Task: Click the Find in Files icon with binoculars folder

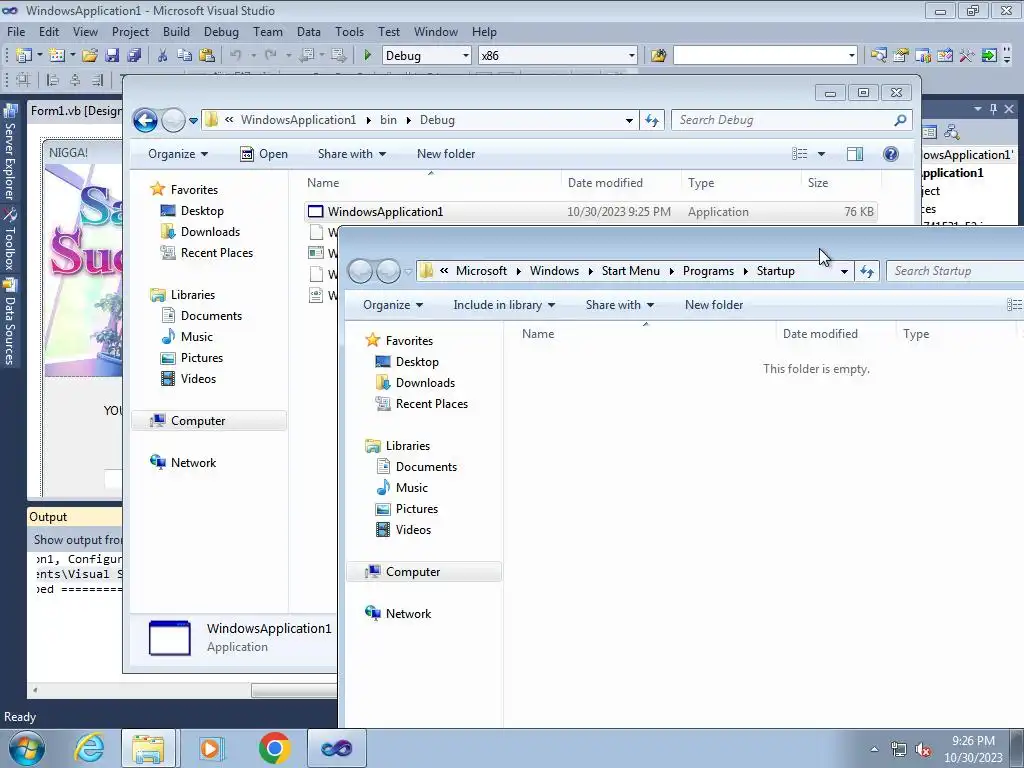Action: coord(658,56)
